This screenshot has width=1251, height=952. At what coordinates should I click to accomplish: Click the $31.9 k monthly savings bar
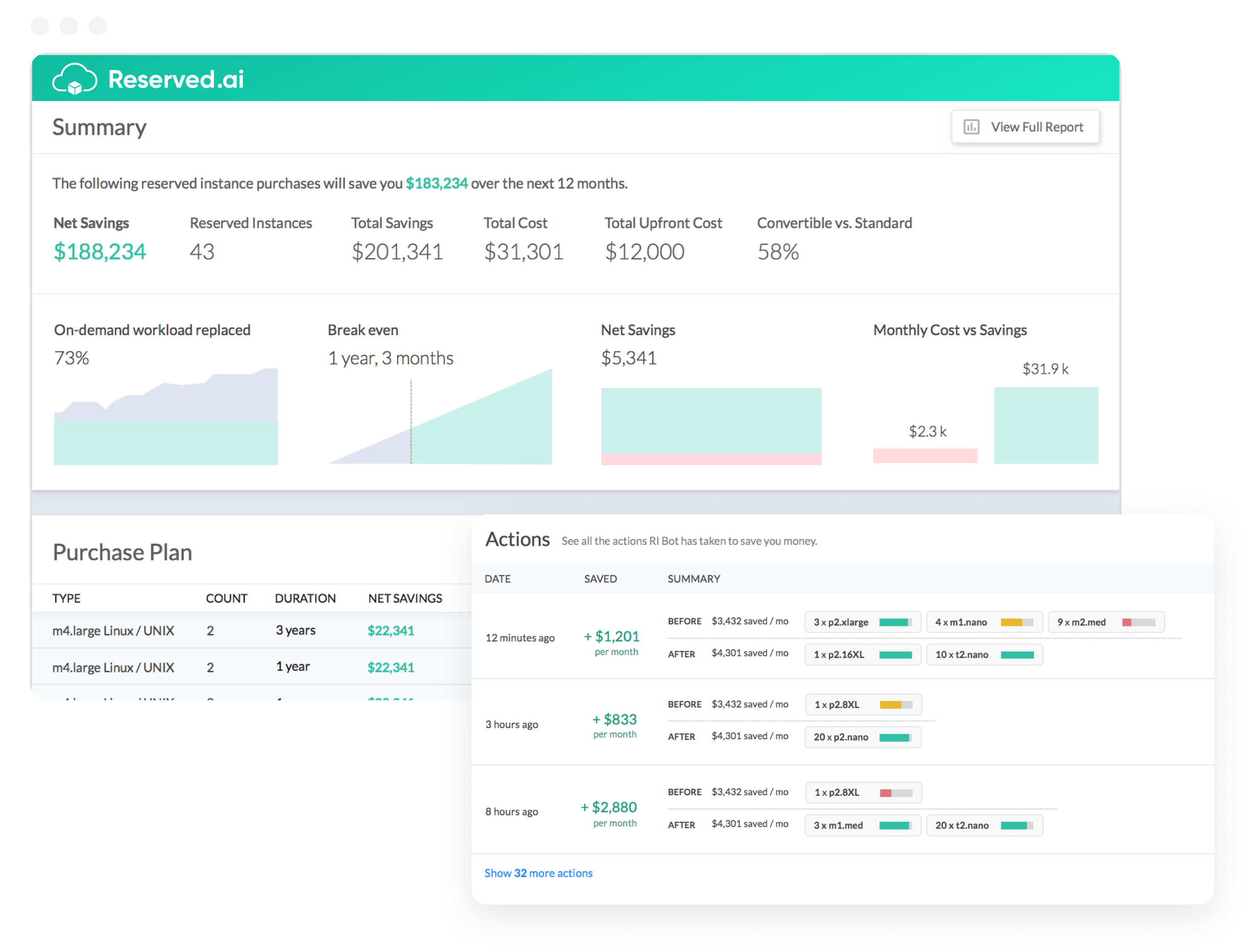[1046, 425]
